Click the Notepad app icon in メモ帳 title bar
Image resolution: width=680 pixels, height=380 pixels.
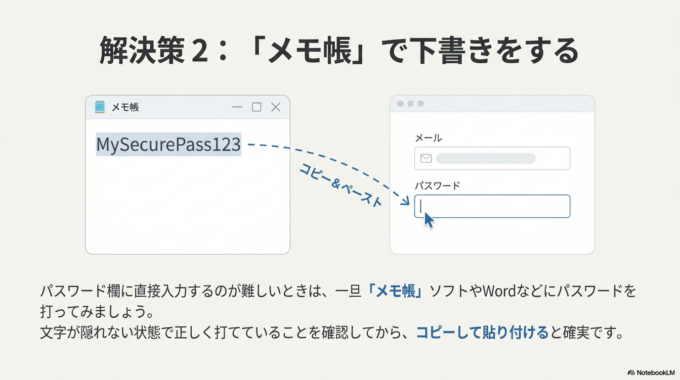click(x=100, y=107)
